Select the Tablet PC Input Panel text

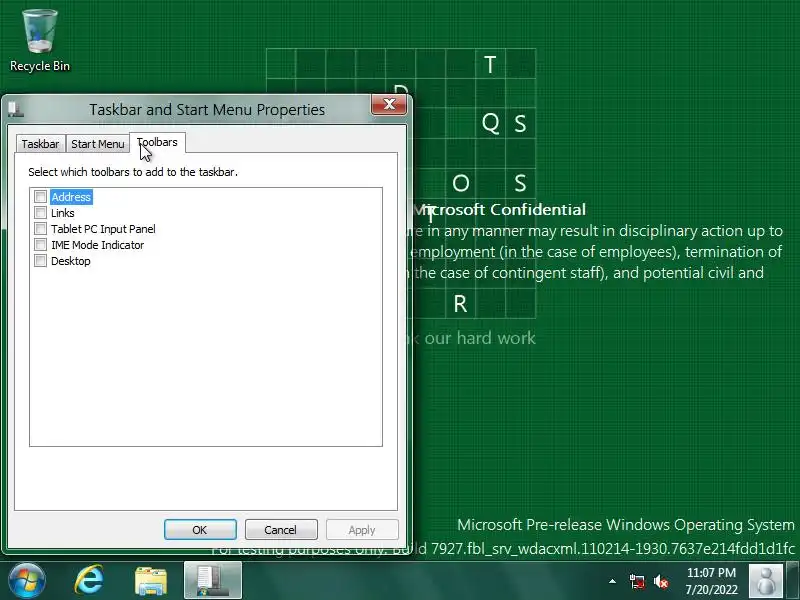point(103,229)
